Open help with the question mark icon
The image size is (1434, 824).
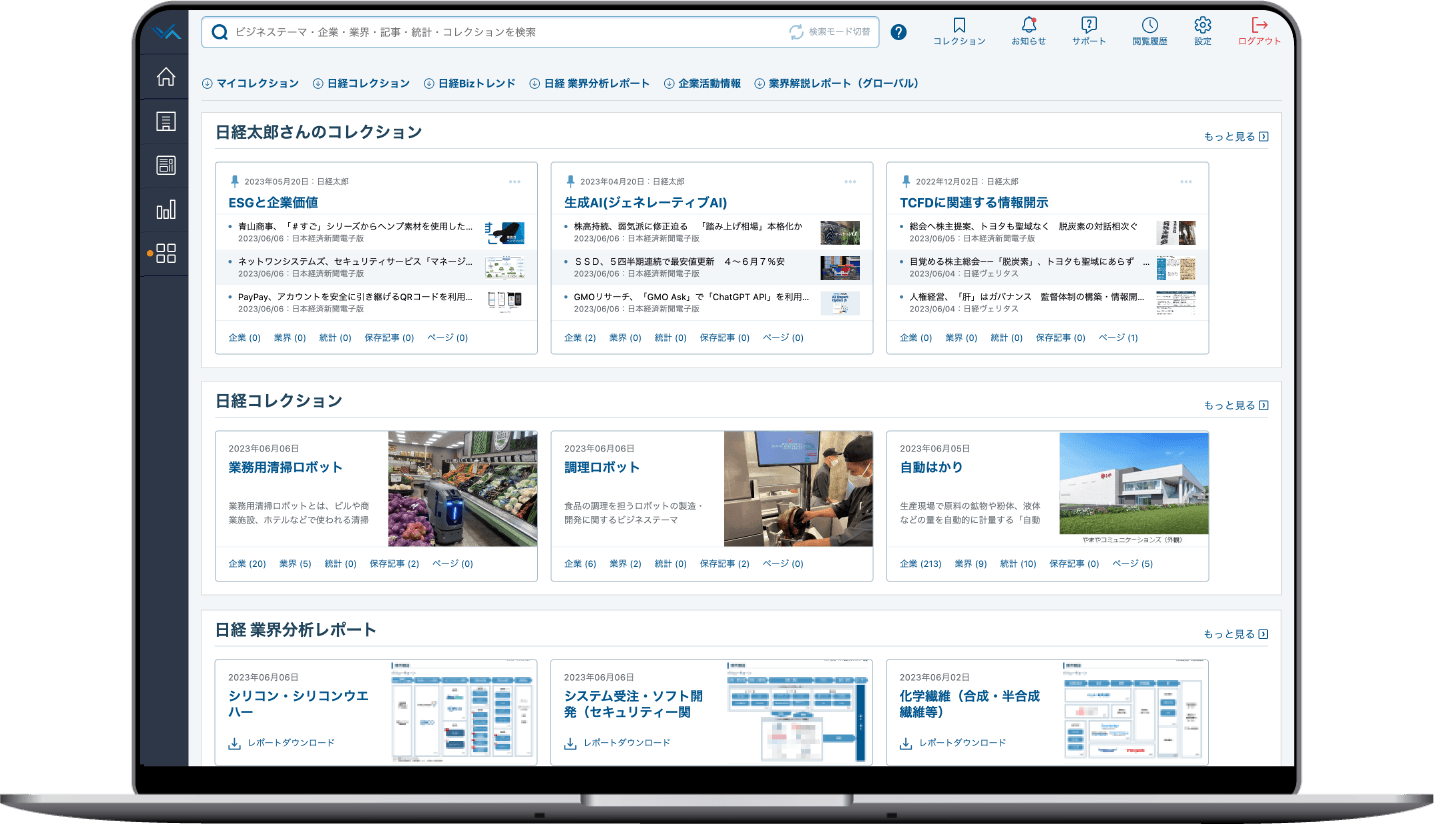898,32
